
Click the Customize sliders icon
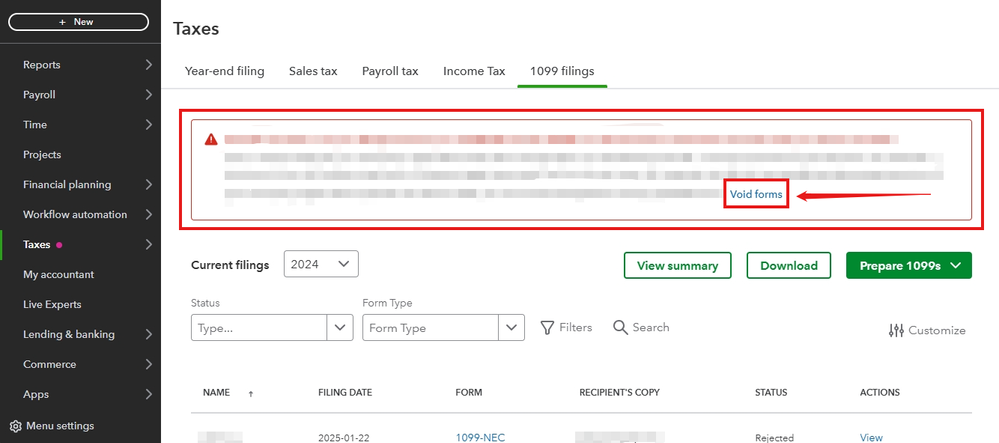[896, 330]
